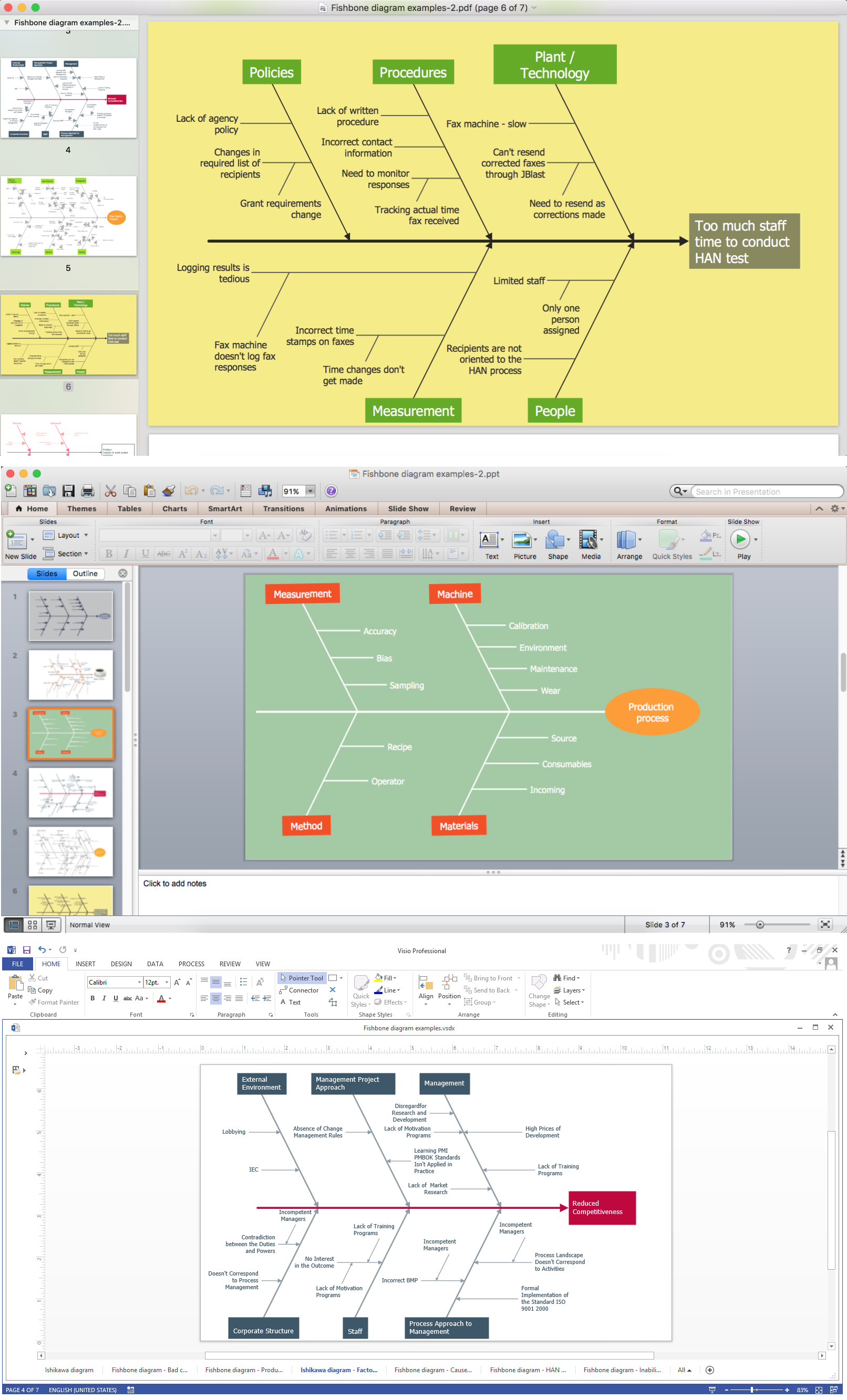The image size is (847, 1400).
Task: Open the Visio INSERT ribbon tab
Action: [x=85, y=964]
